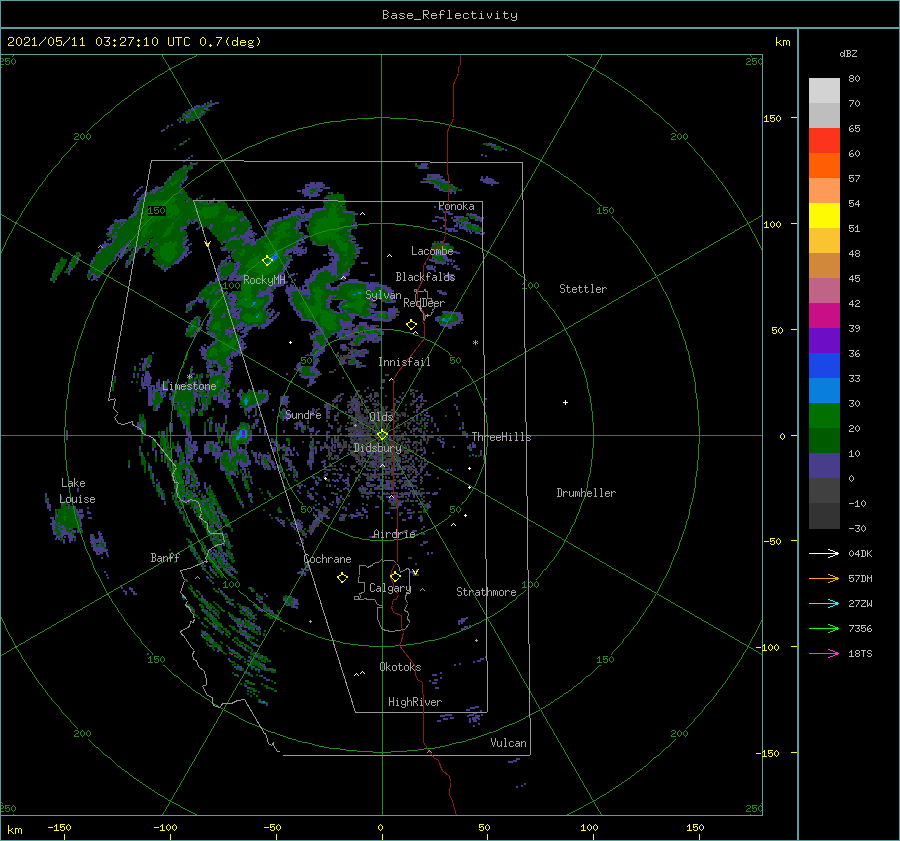Click the Strathmore city label
Viewport: 900px width, 841px height.
tap(486, 592)
